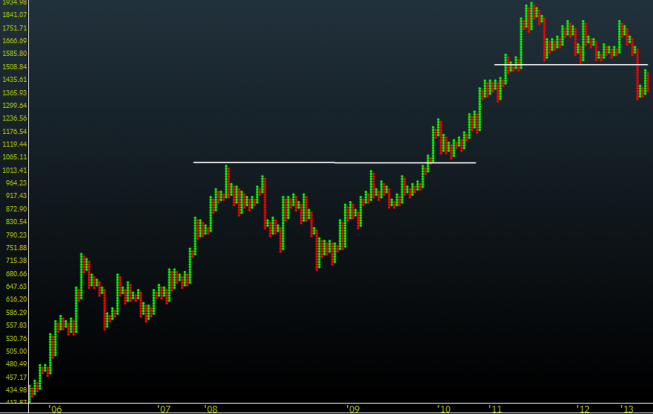Select the 790.23 axis value
The height and width of the screenshot is (414, 653).
click(x=16, y=235)
